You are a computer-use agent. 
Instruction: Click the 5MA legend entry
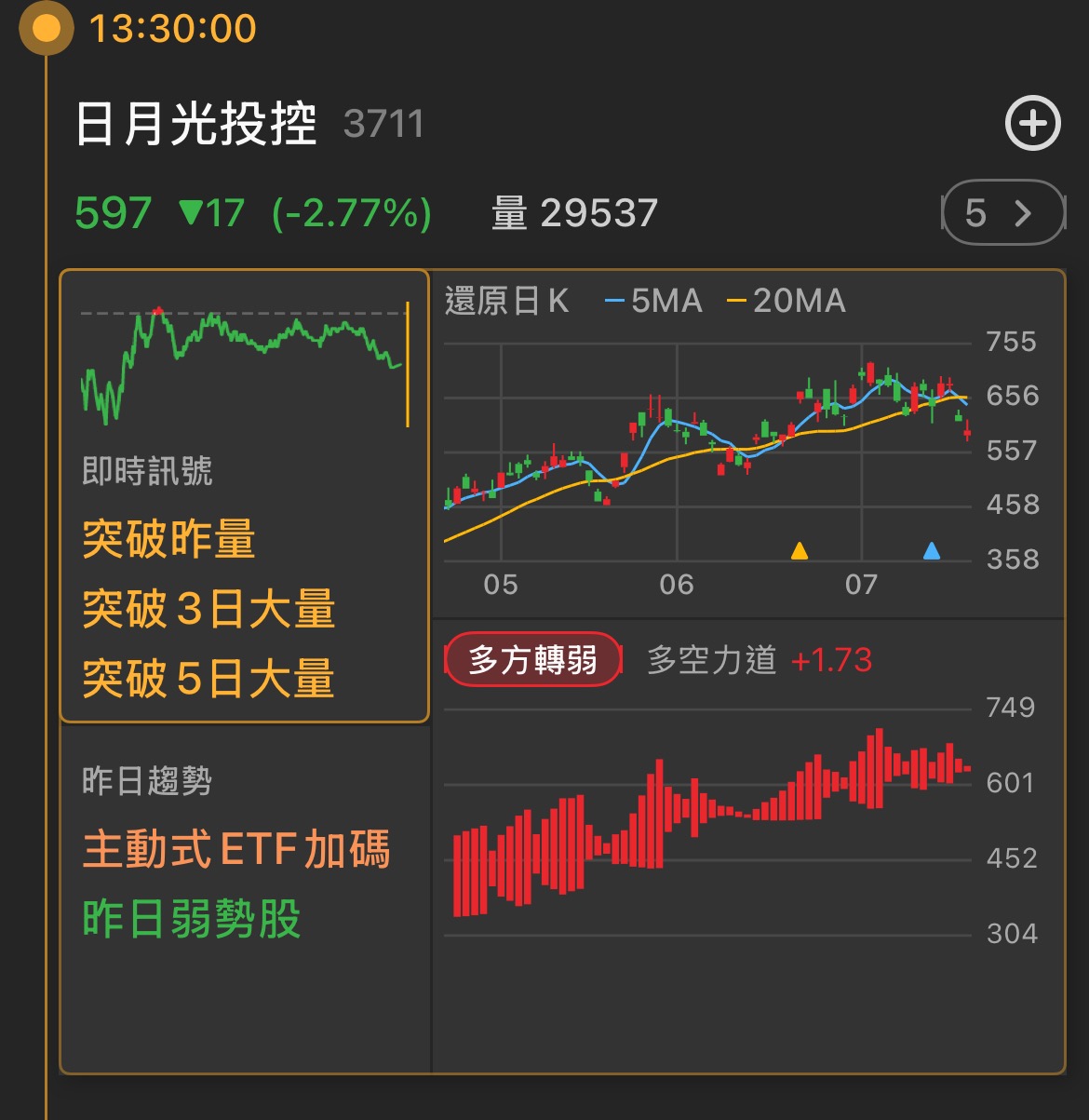653,301
